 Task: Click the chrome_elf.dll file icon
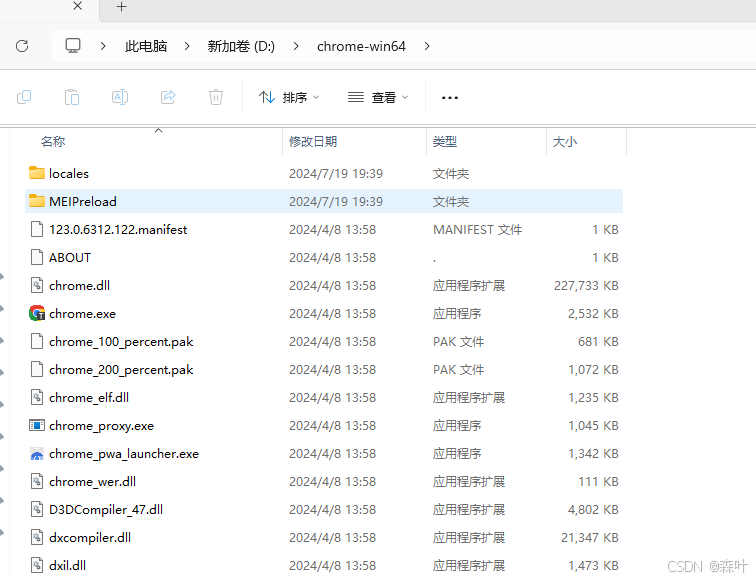[37, 397]
